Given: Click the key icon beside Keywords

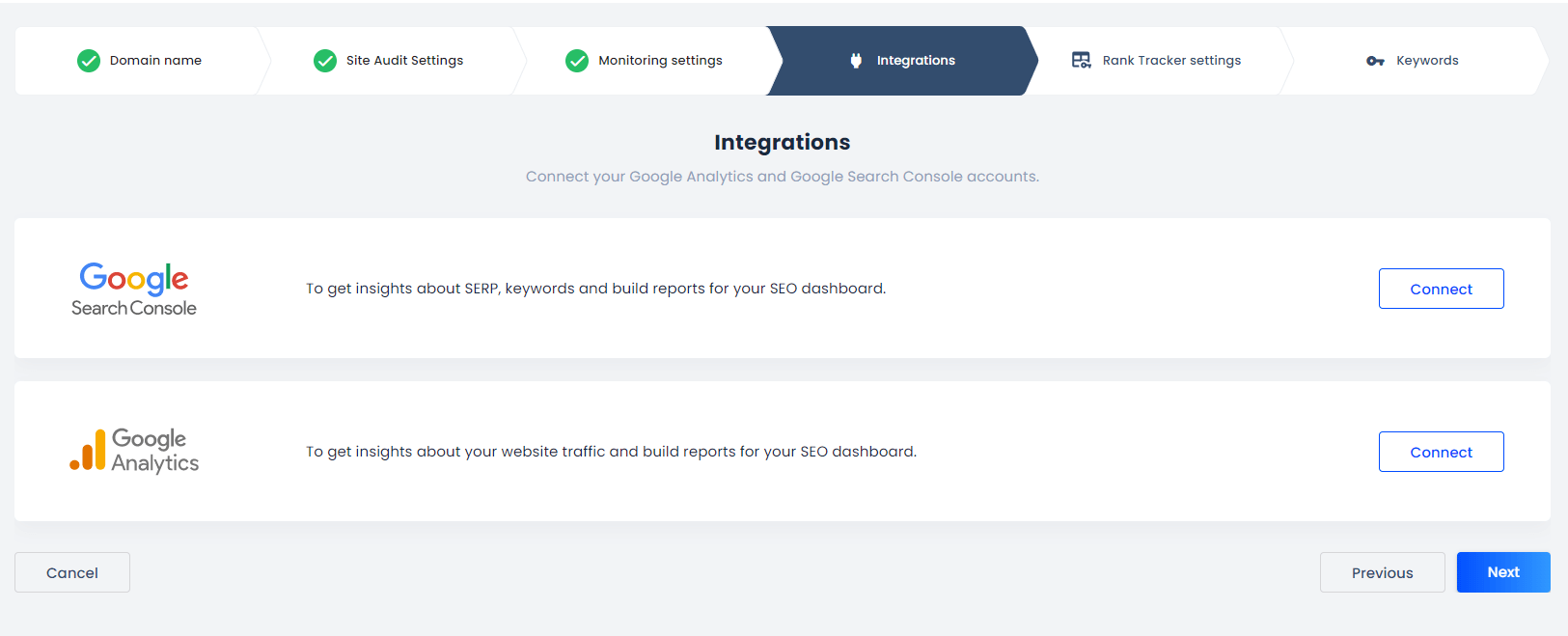Looking at the screenshot, I should (x=1375, y=61).
